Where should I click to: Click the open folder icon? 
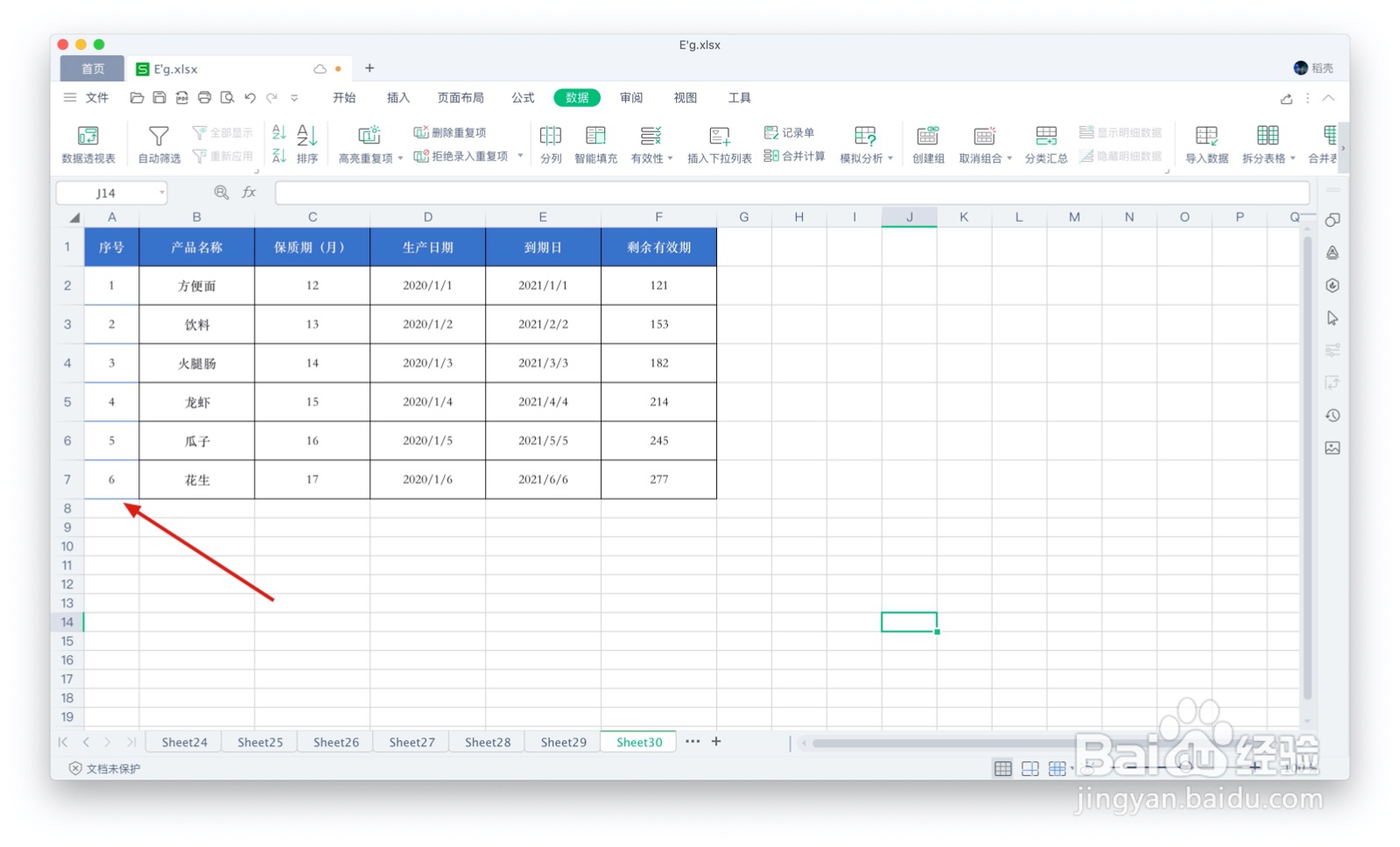click(137, 97)
